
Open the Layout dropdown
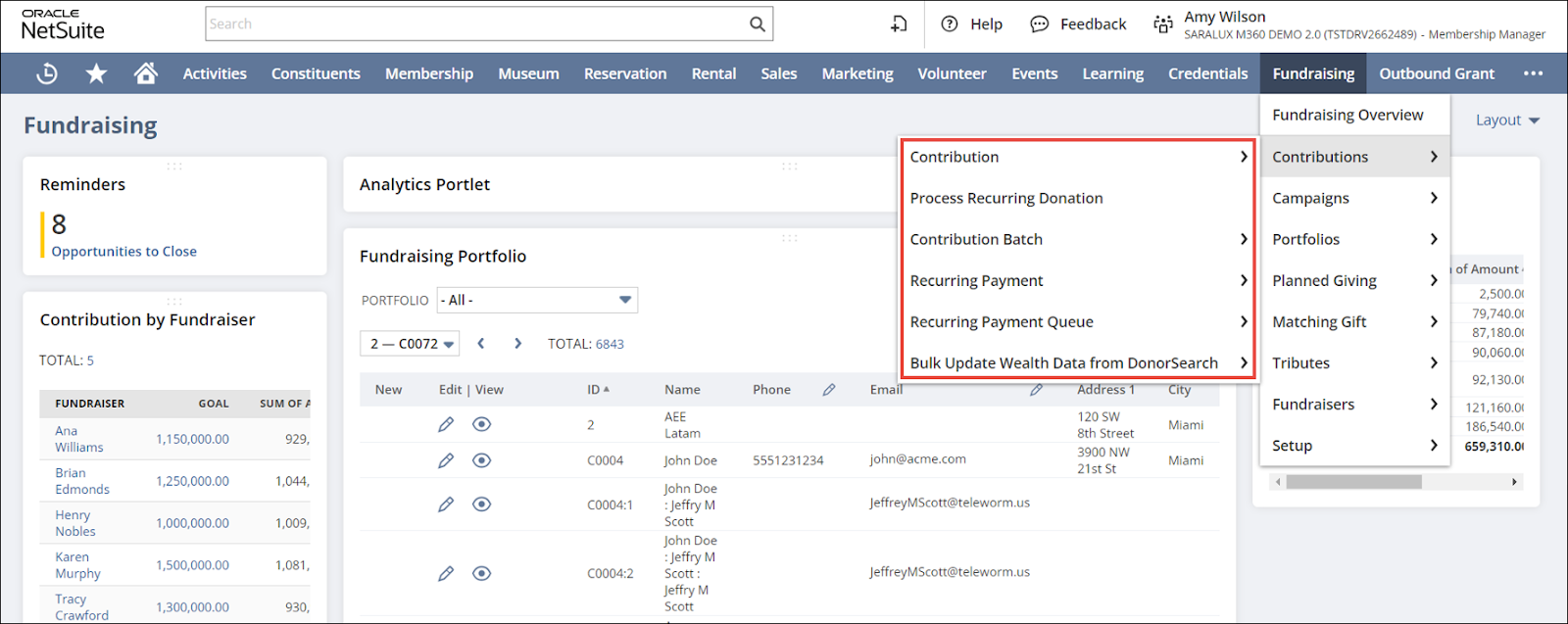pos(1507,120)
